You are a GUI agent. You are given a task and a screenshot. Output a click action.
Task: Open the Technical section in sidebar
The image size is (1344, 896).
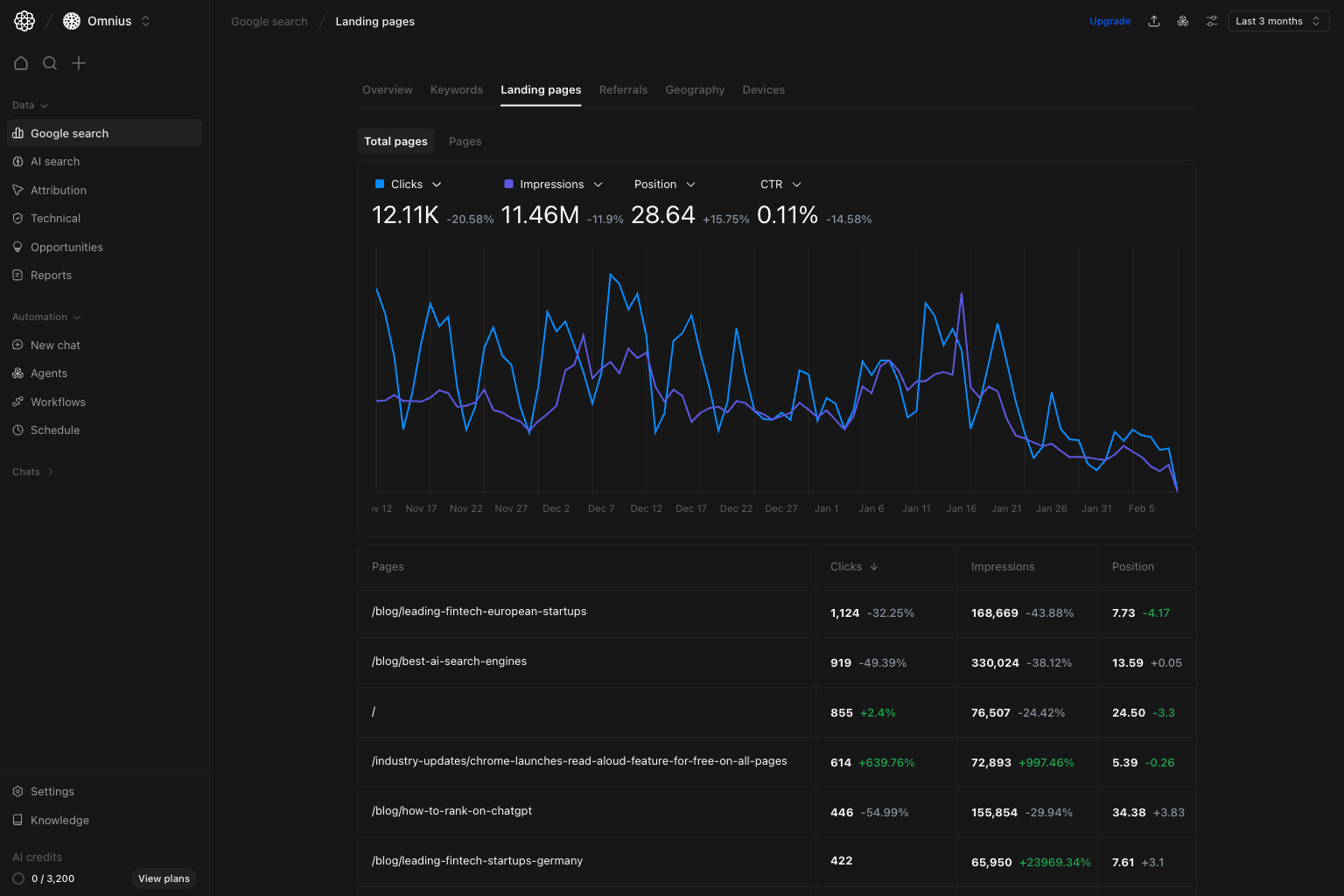tap(55, 218)
